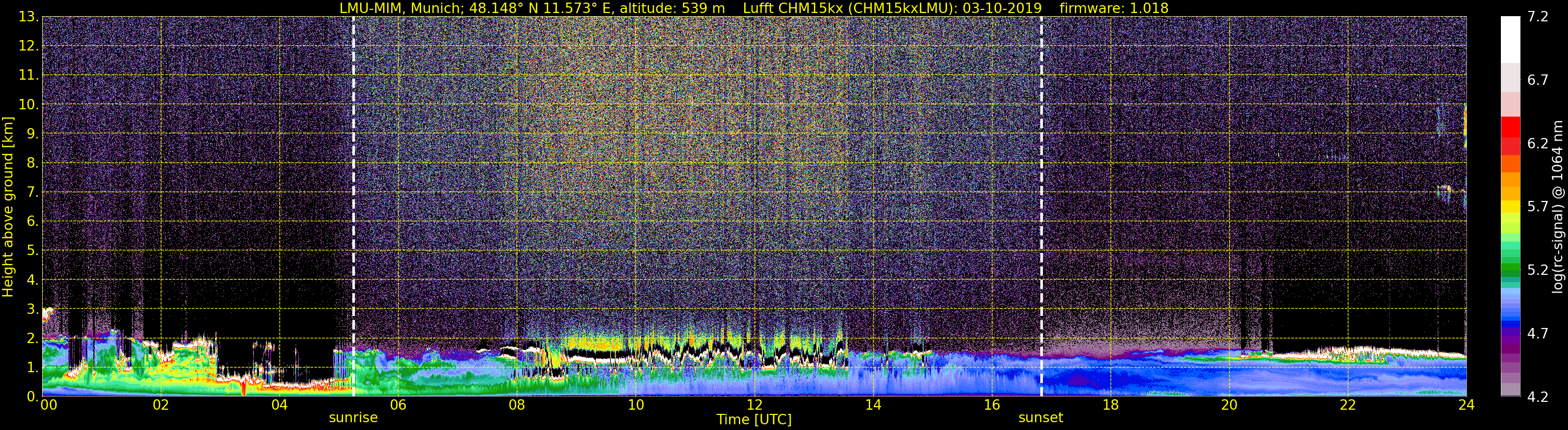Click the height axis tick '9.'

[32, 134]
